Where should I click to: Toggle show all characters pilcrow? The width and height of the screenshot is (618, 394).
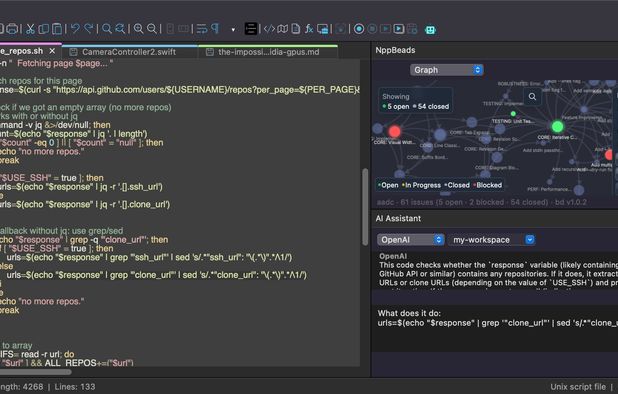(x=215, y=29)
